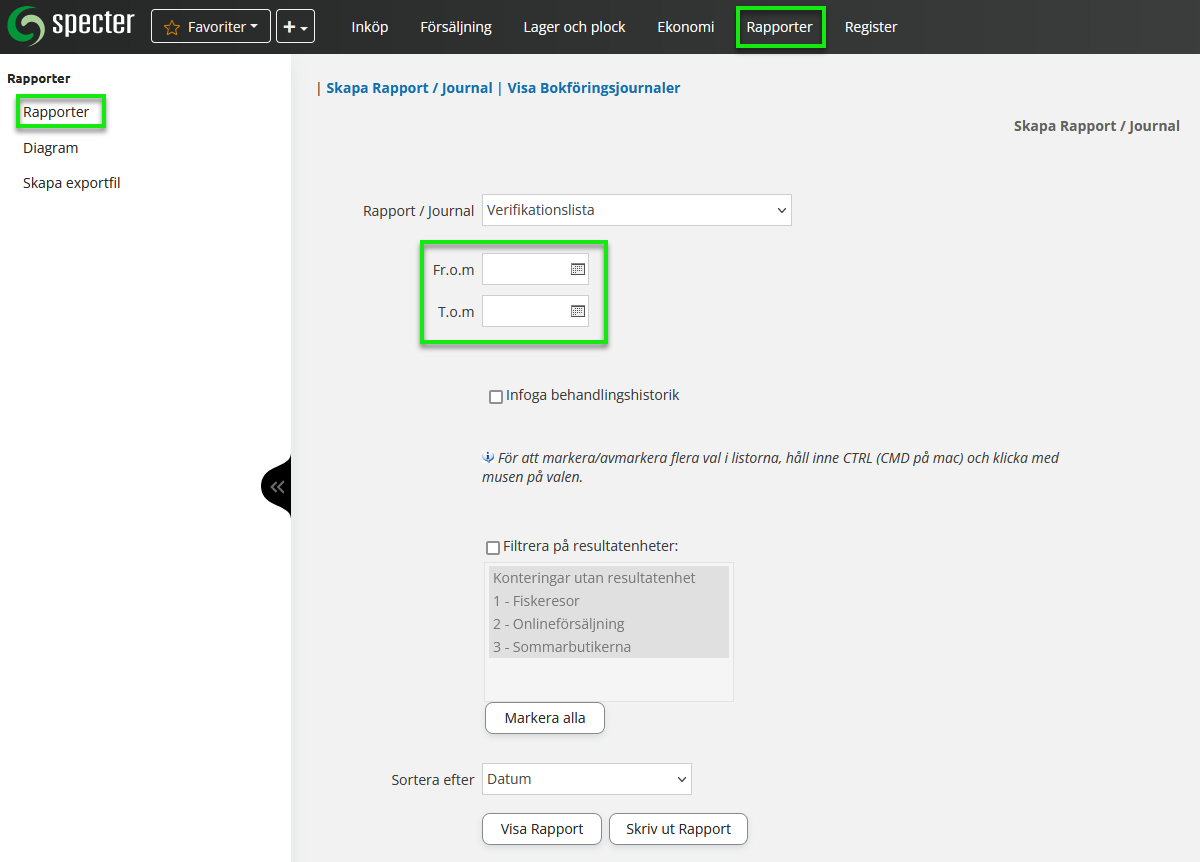Open the Ekonomi menu
1200x862 pixels.
(x=685, y=27)
